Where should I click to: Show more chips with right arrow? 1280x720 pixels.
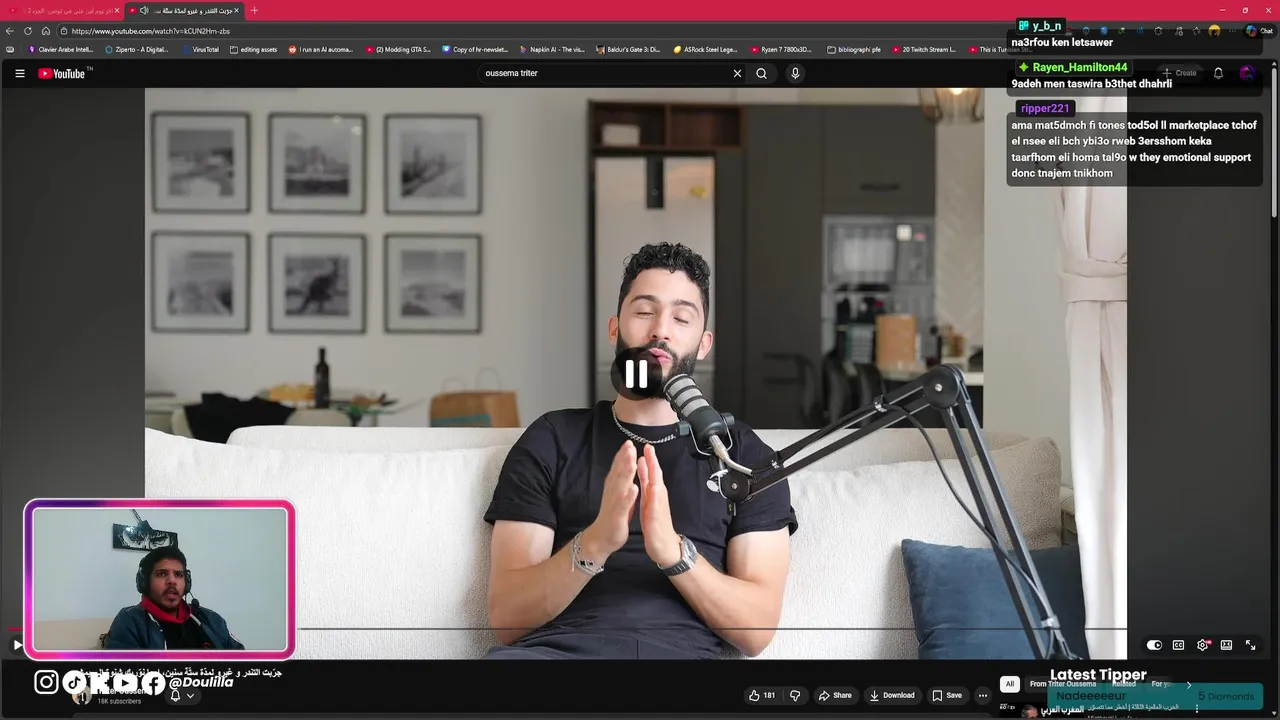click(x=1189, y=685)
